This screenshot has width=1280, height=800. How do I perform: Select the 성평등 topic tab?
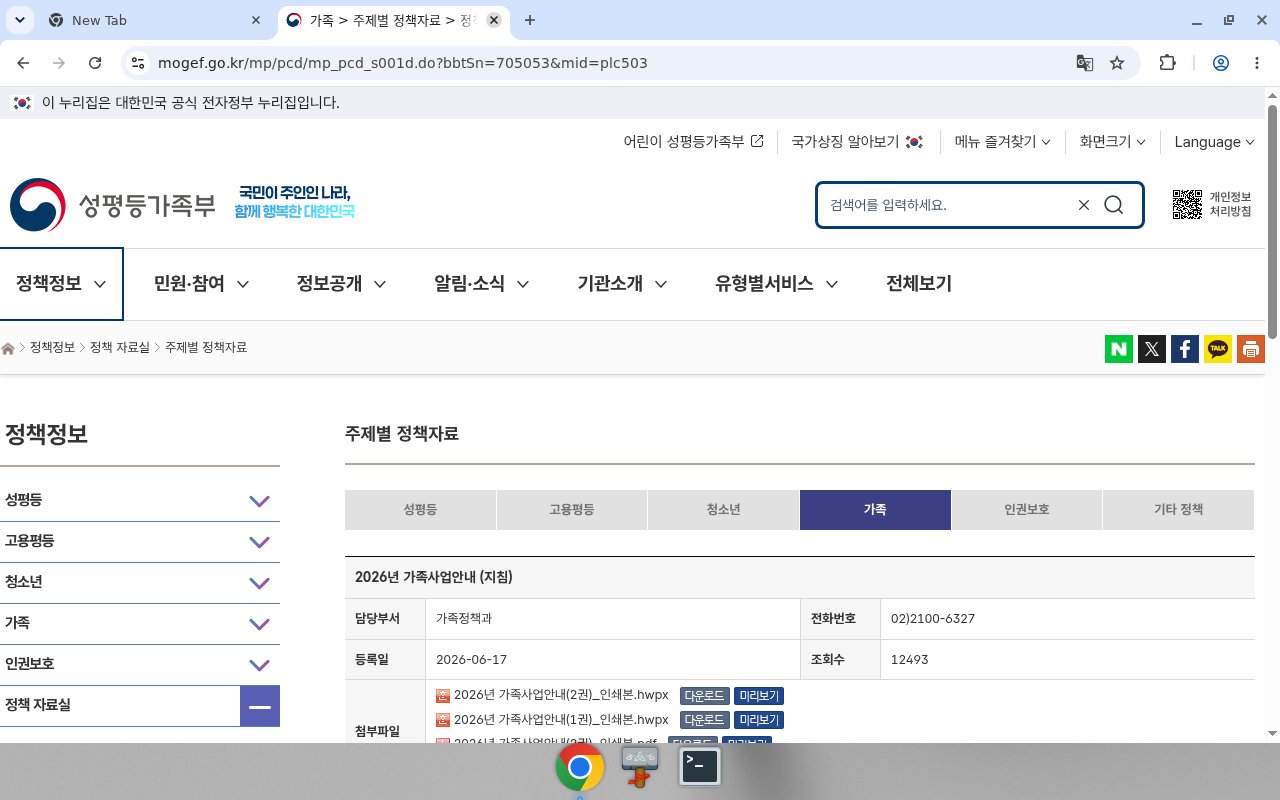(x=420, y=510)
